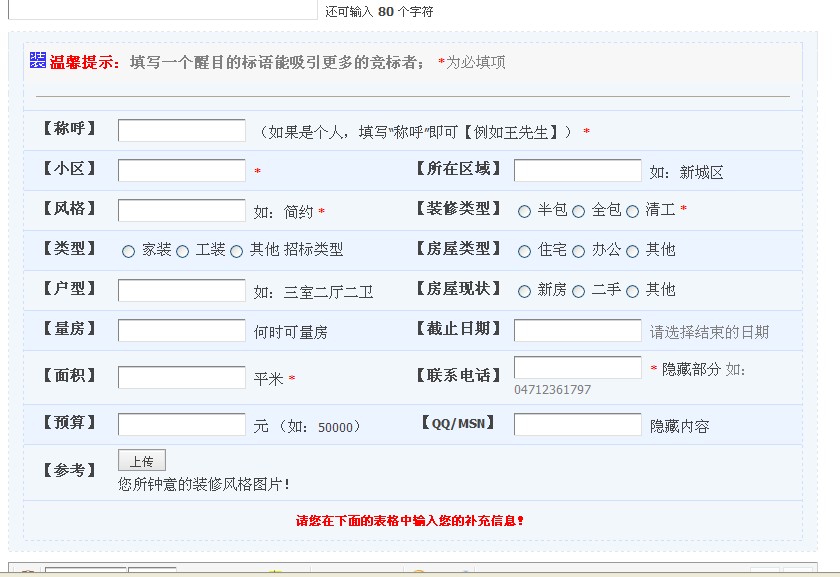Viewport: 840px width, 577px height.
Task: Select 其他 for 房屋现状
Action: (632, 291)
